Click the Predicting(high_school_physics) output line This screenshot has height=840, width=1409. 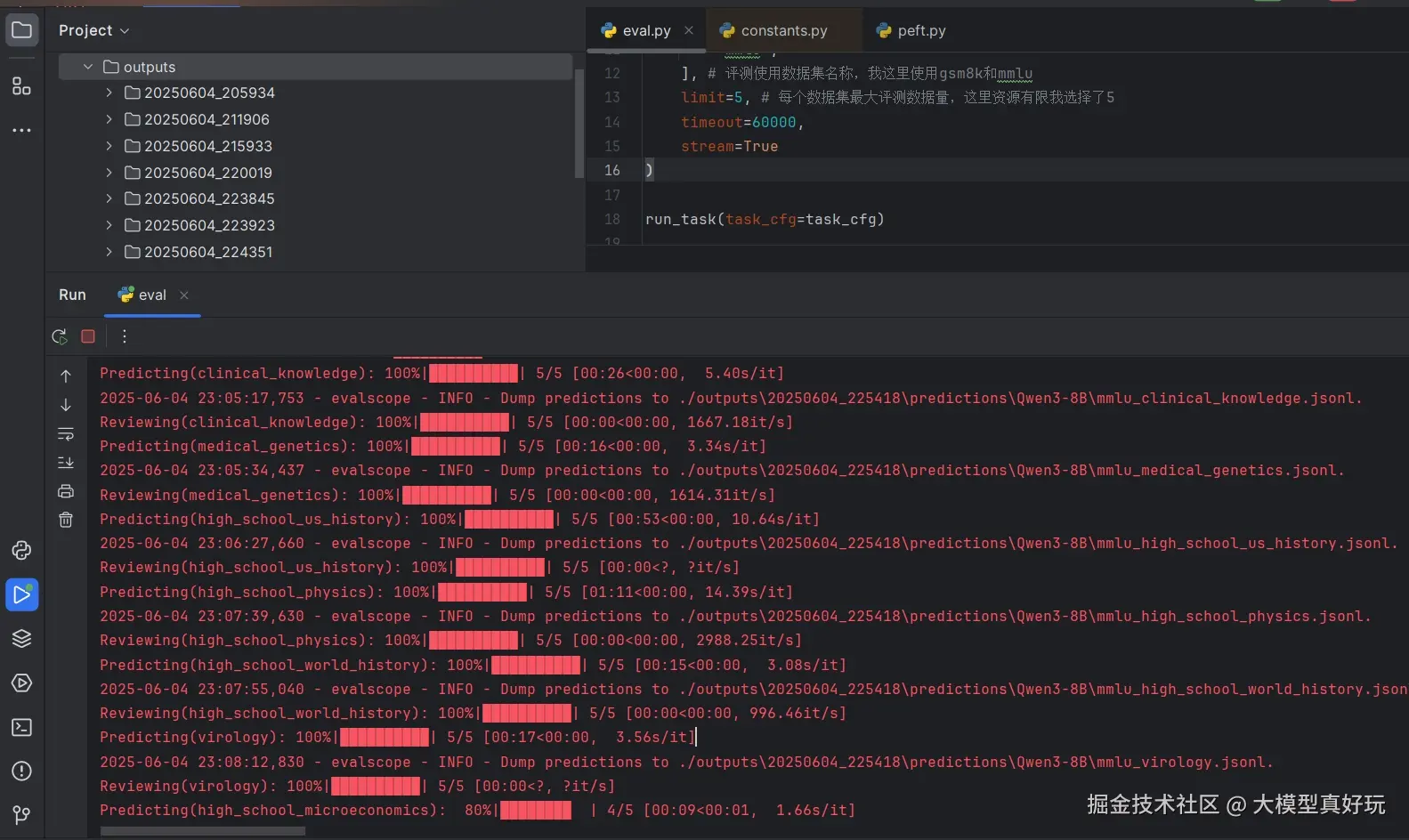(446, 592)
